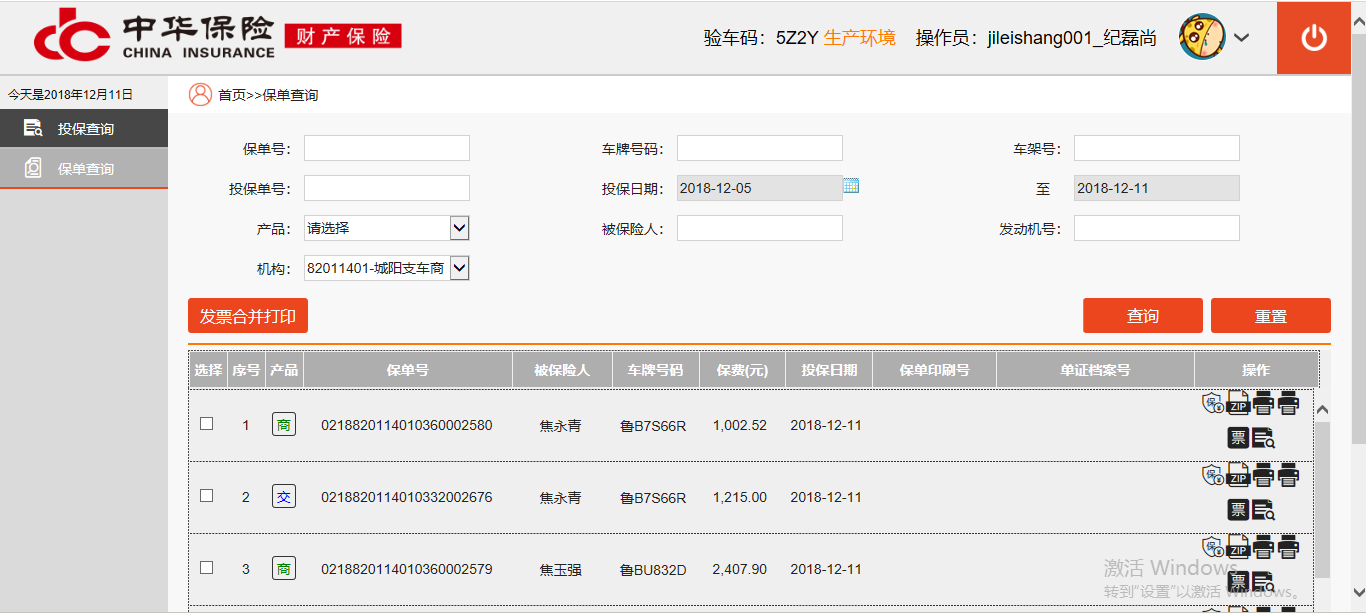Open the 机构 82011401-城阳支车商 dropdown

pos(387,268)
